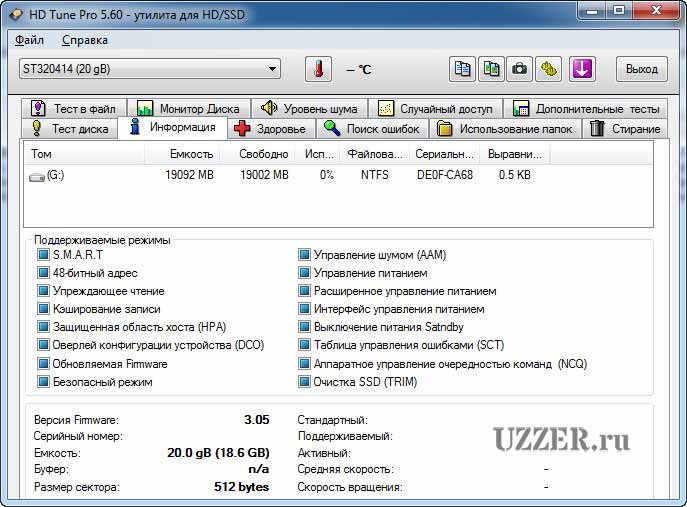This screenshot has height=507, width=687.
Task: Select the G: volume drive icon
Action: [x=38, y=176]
